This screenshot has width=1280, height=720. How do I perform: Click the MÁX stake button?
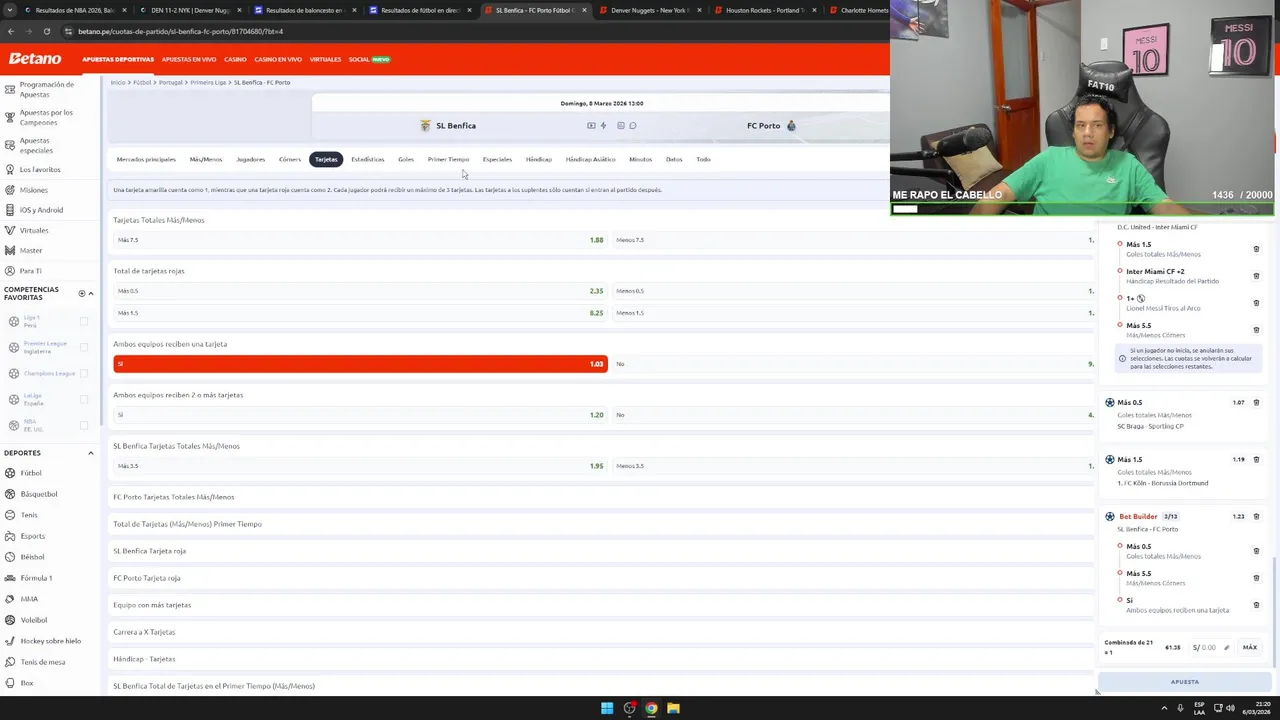tap(1250, 648)
